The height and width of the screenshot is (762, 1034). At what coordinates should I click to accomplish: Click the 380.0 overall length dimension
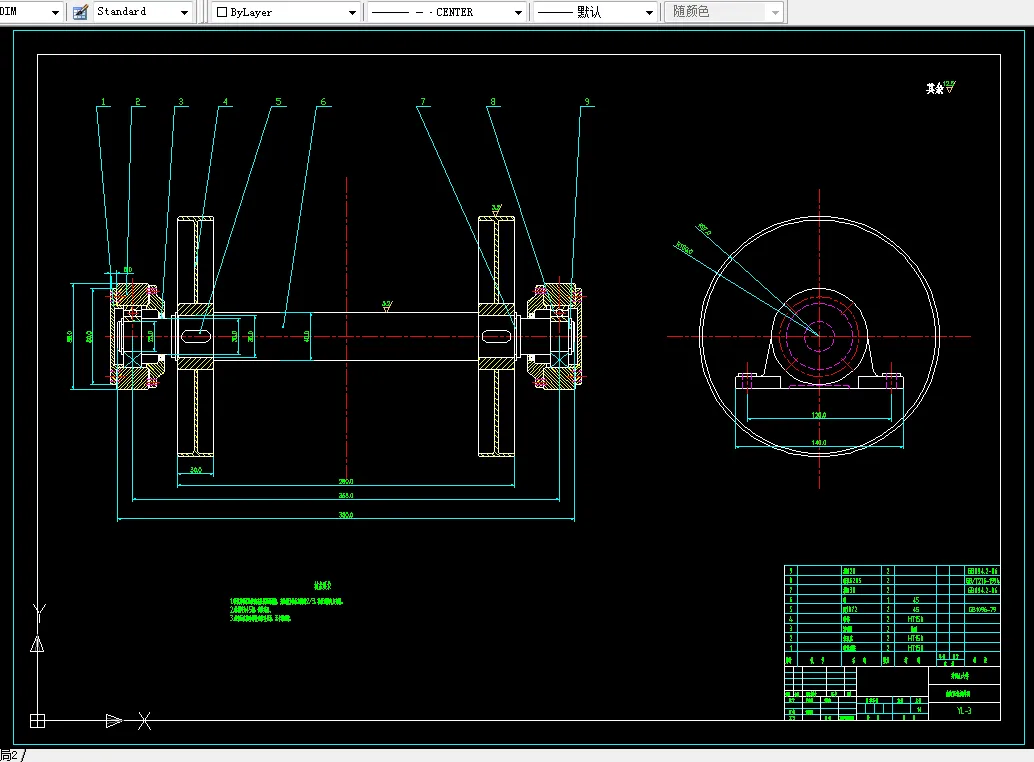coord(346,515)
